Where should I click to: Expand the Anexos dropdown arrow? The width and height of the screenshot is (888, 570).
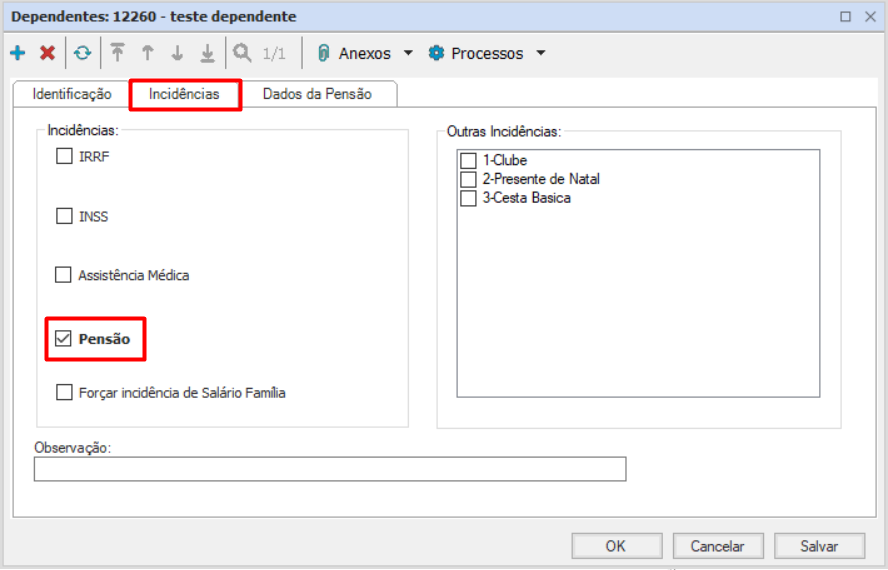408,53
